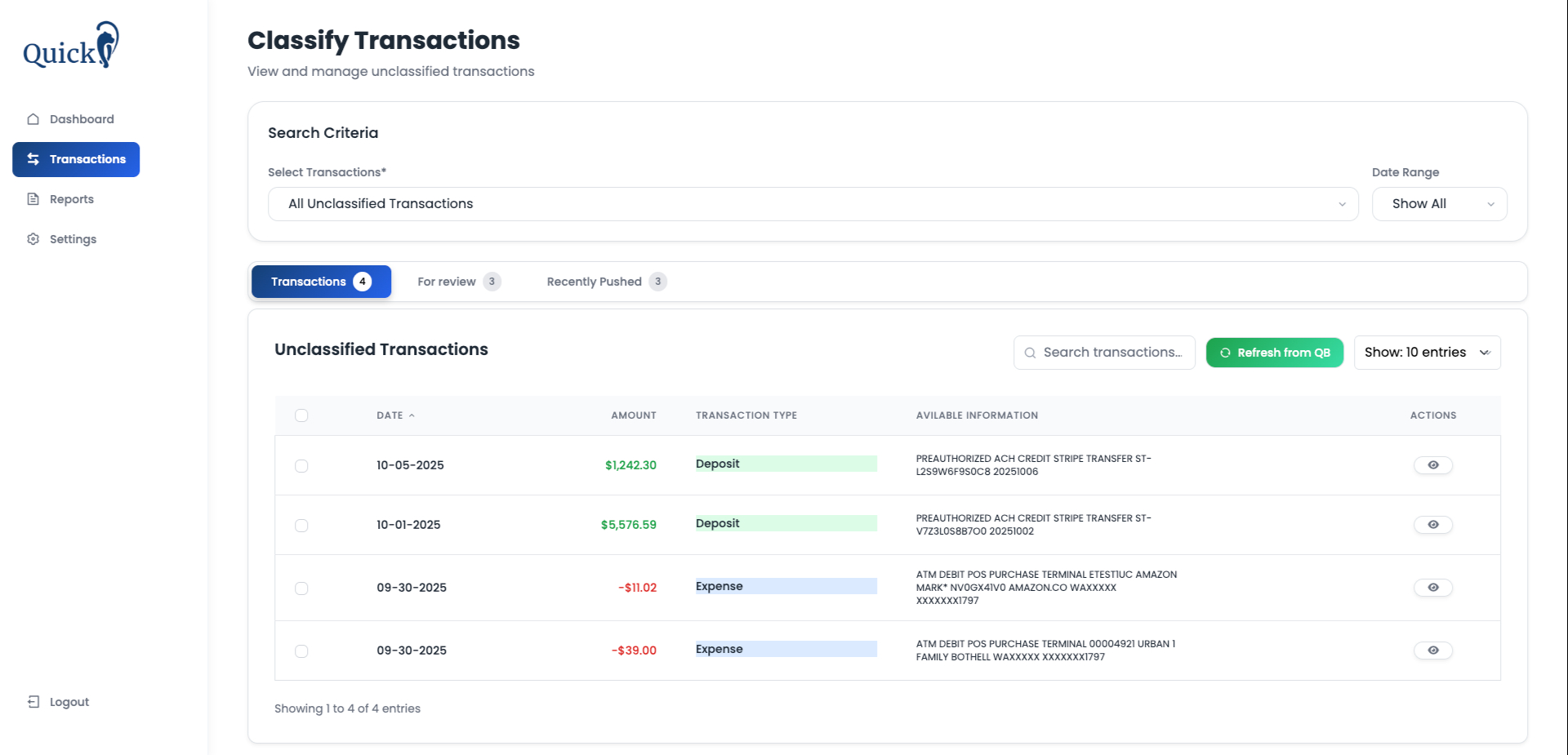Expand the Date Range Show All dropdown
This screenshot has width=1568, height=755.
pos(1439,204)
